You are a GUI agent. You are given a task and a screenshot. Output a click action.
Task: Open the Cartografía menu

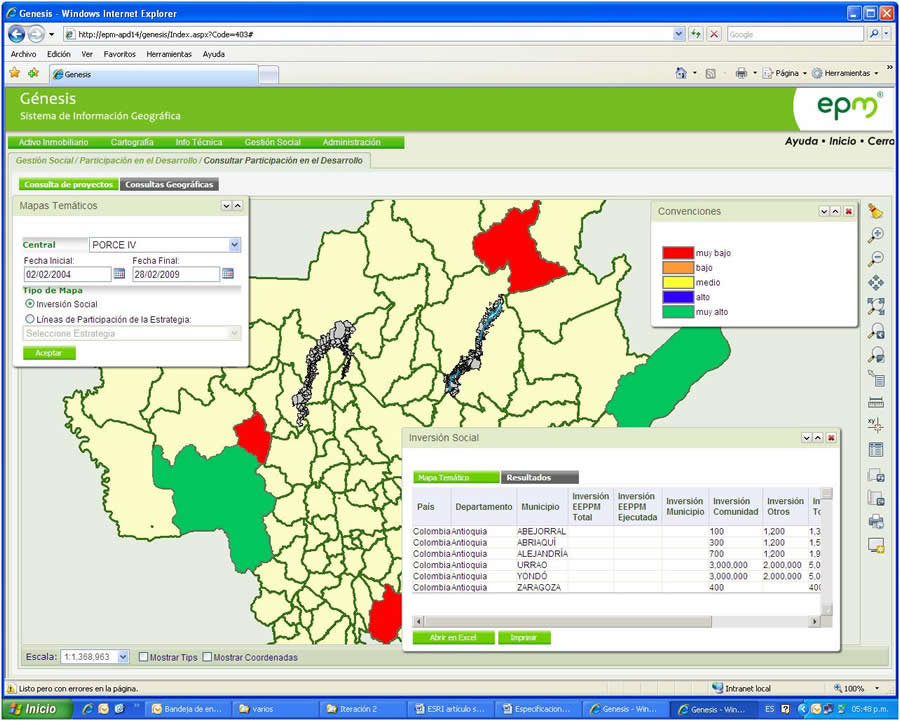(x=132, y=142)
